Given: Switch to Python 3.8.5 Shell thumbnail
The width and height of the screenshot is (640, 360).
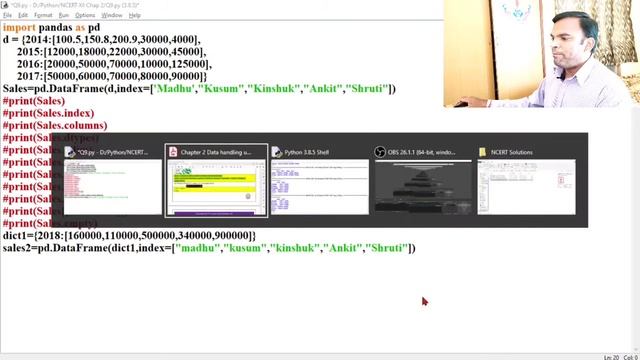Looking at the screenshot, I should [x=320, y=187].
